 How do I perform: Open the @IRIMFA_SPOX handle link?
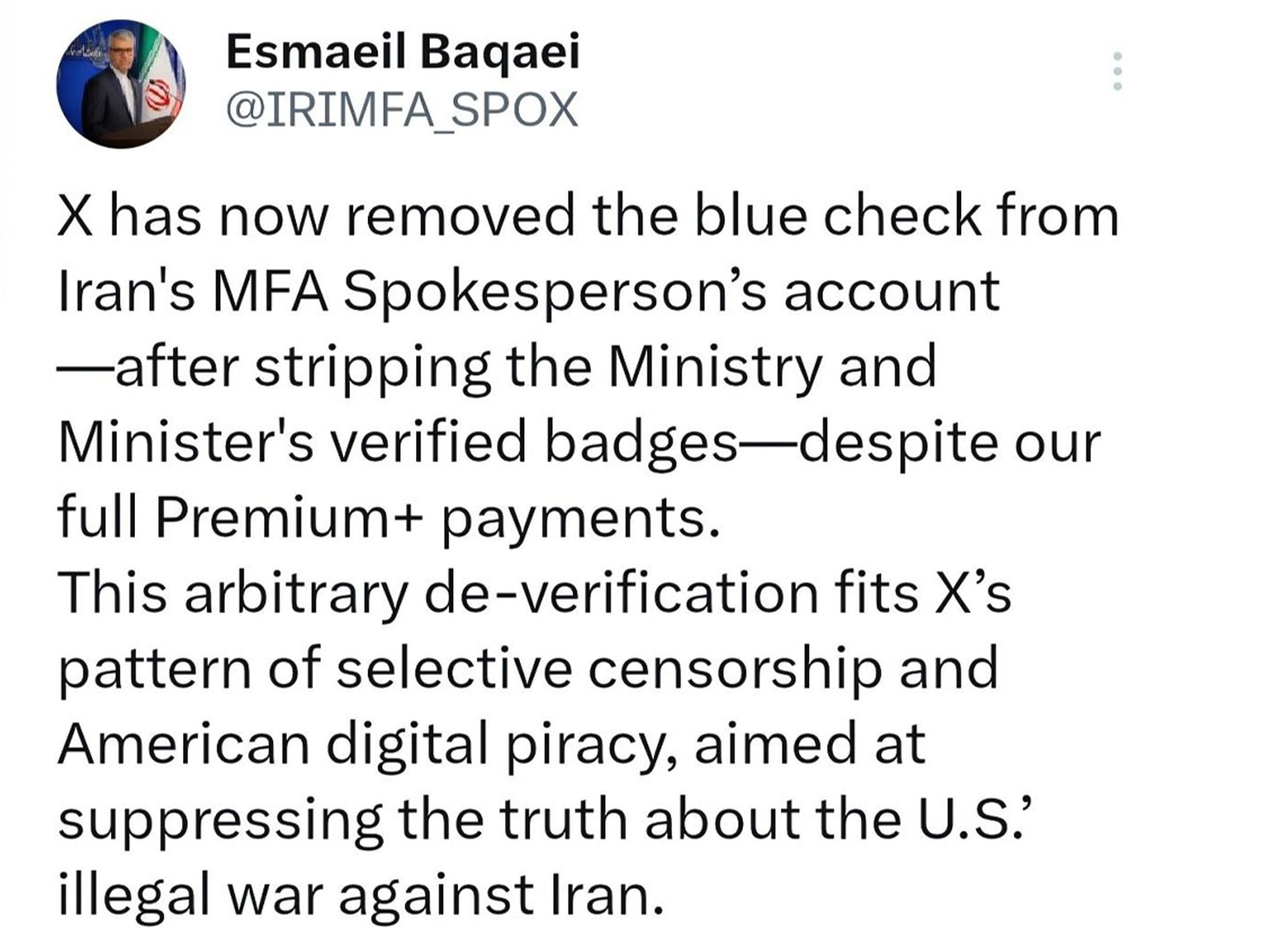[403, 110]
